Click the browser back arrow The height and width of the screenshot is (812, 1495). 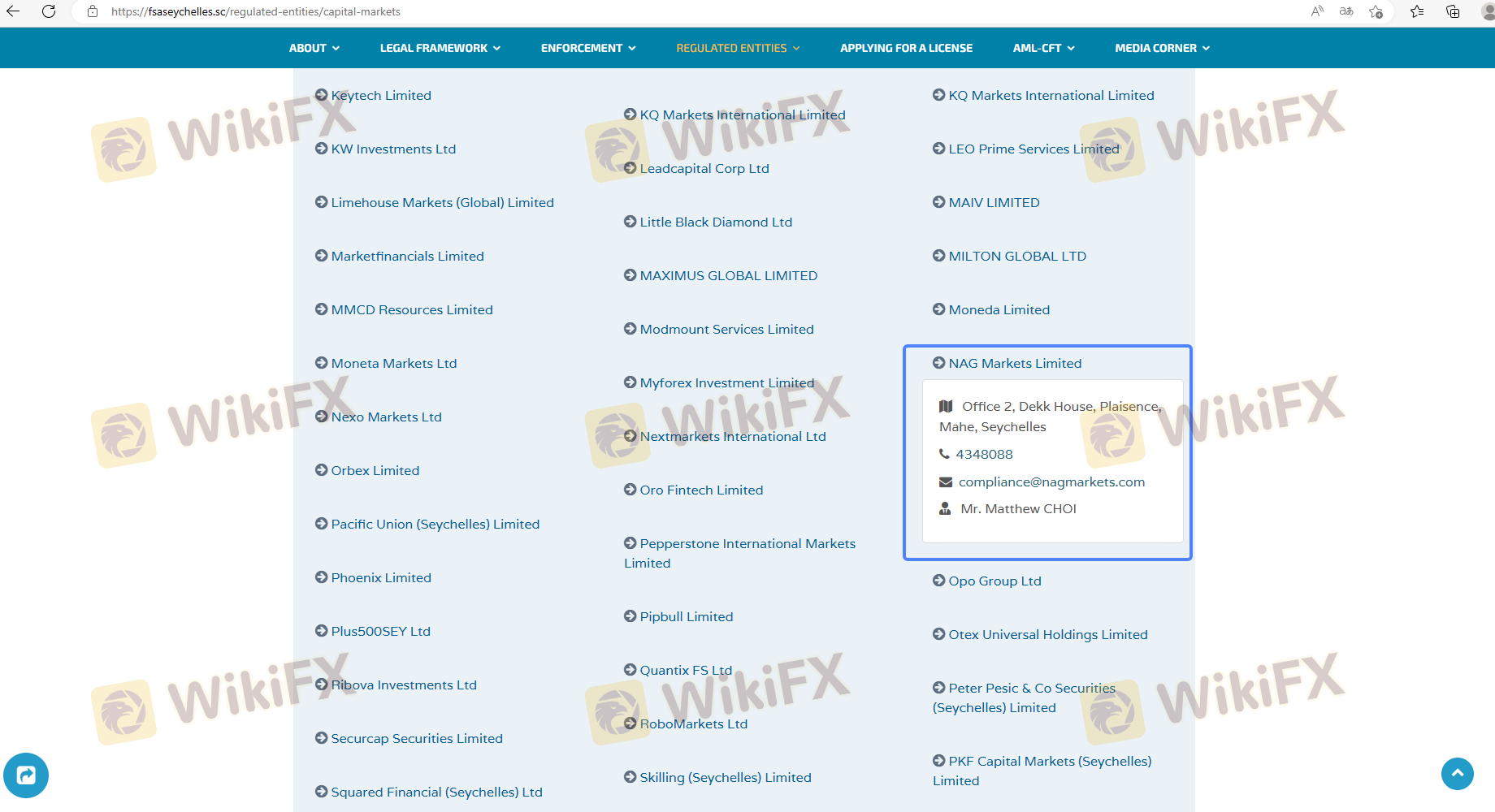pos(13,11)
